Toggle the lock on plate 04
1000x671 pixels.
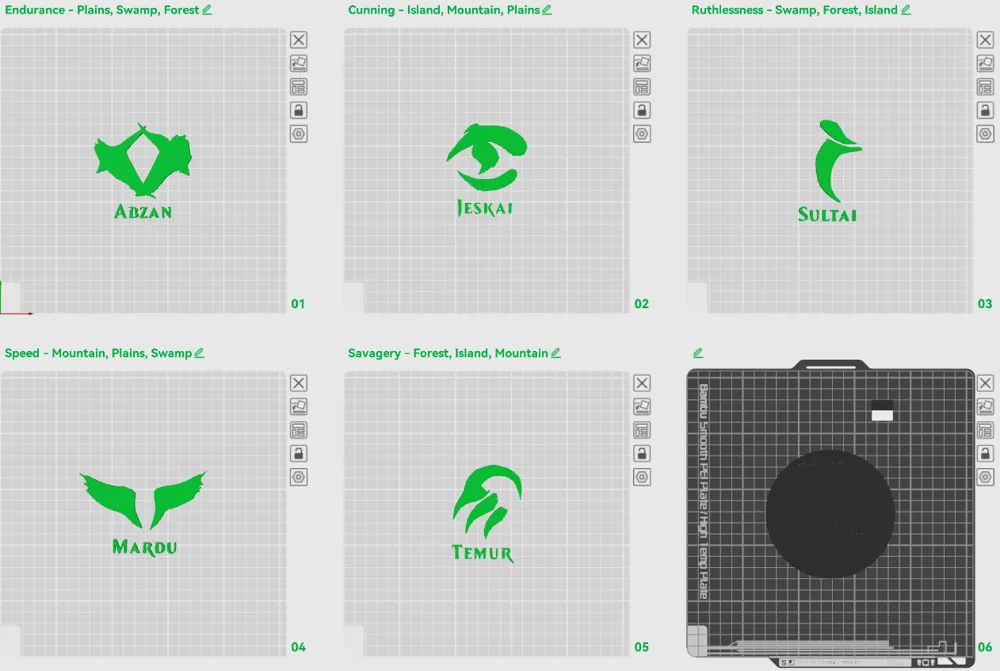(x=298, y=453)
